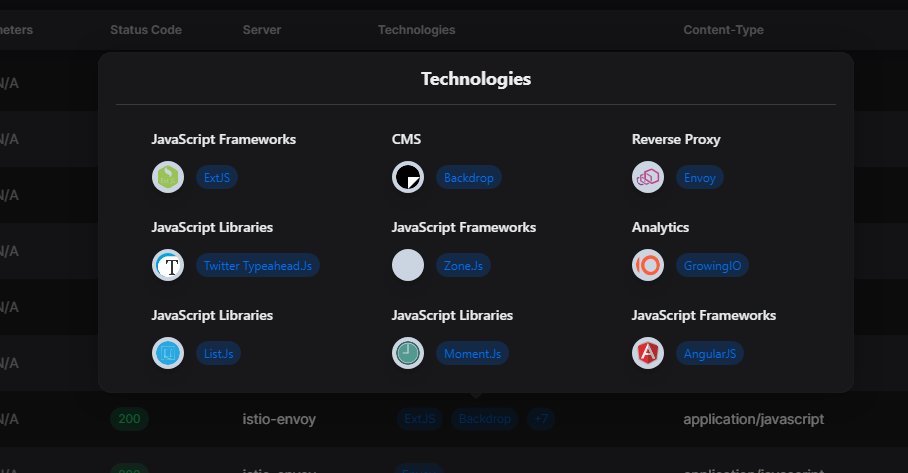Click the Moment.Js clock icon
908x473 pixels.
[x=408, y=353]
